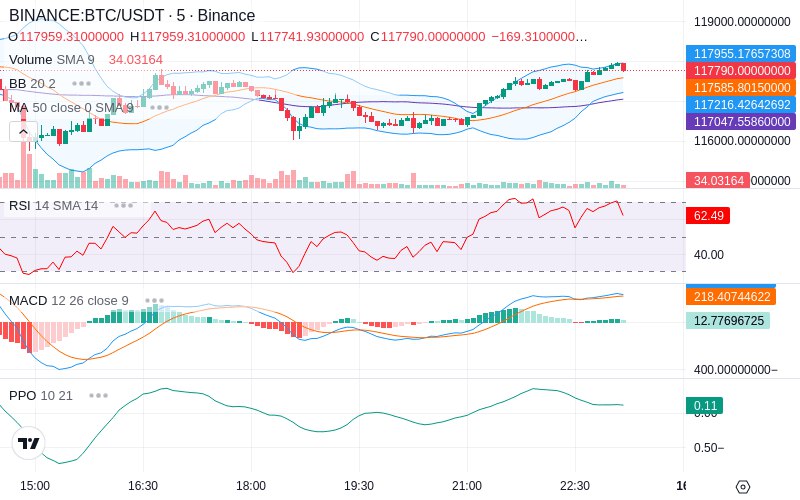This screenshot has width=800, height=500.
Task: Click the Volume SMA value 34.03164 in the legend
Action: (x=136, y=60)
